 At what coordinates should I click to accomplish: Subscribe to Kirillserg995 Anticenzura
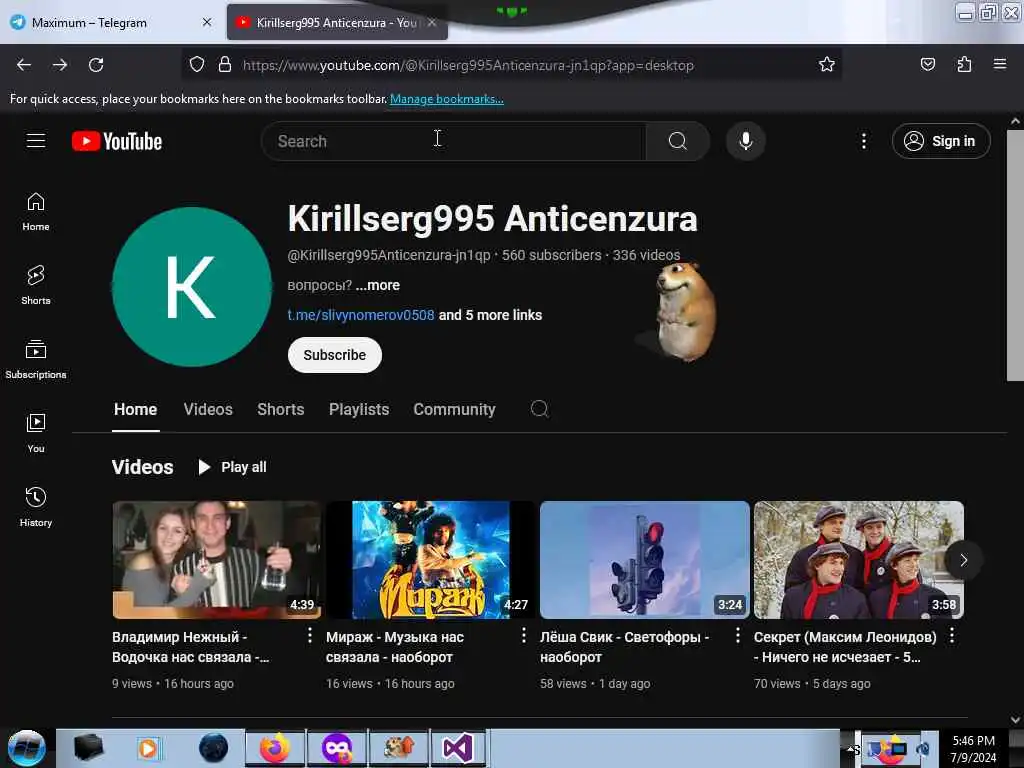coord(335,355)
